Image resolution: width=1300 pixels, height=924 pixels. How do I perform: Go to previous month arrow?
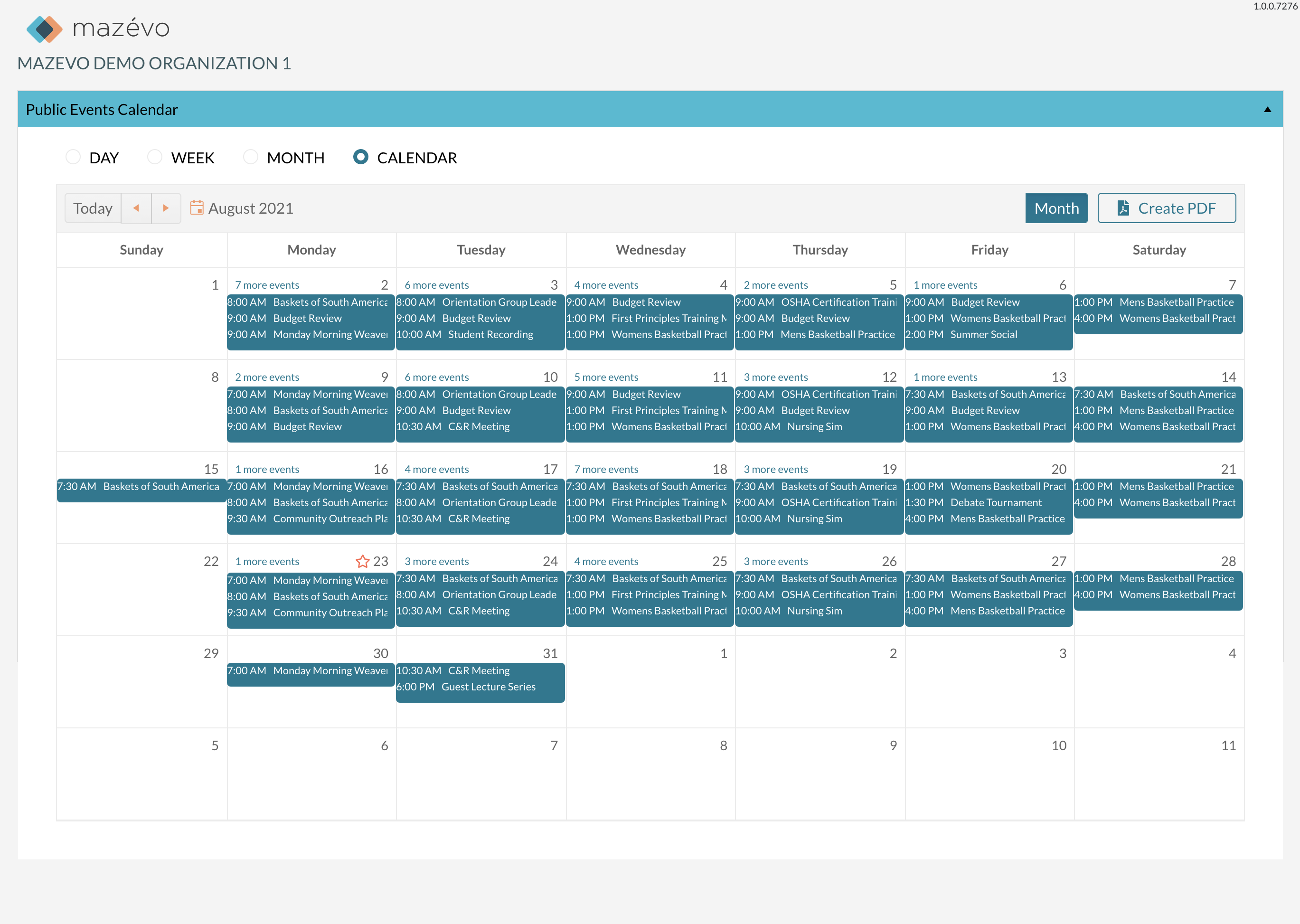pos(136,208)
